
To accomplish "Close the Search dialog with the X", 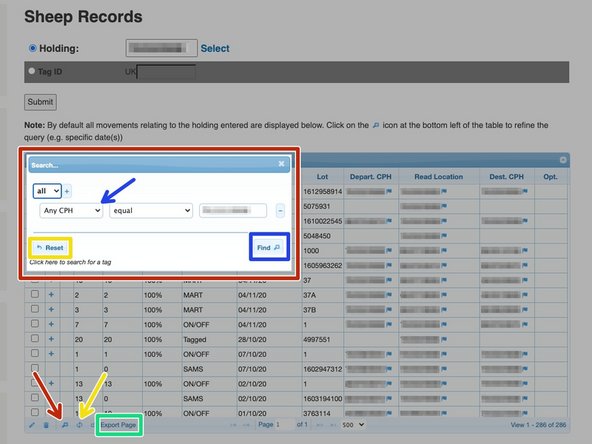I will [281, 163].
